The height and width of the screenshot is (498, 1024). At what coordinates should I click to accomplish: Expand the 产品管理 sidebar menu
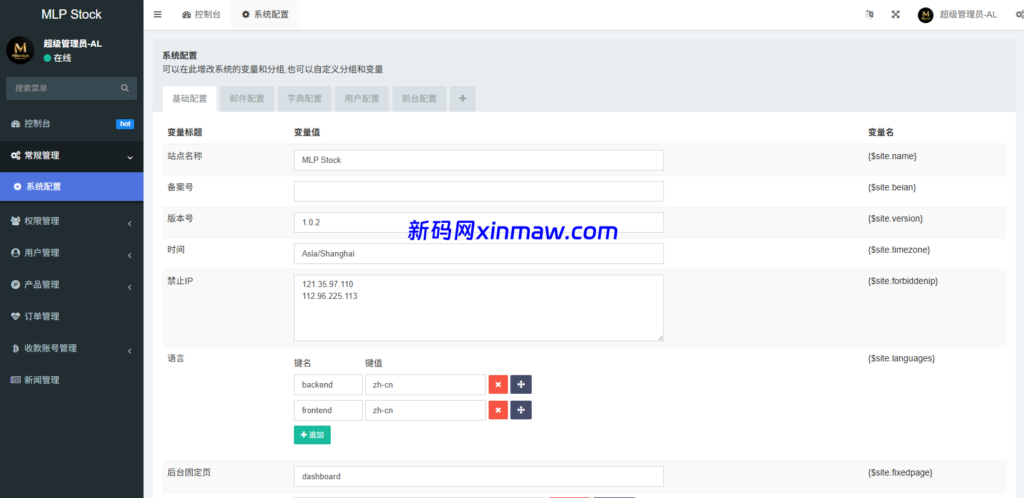[72, 285]
